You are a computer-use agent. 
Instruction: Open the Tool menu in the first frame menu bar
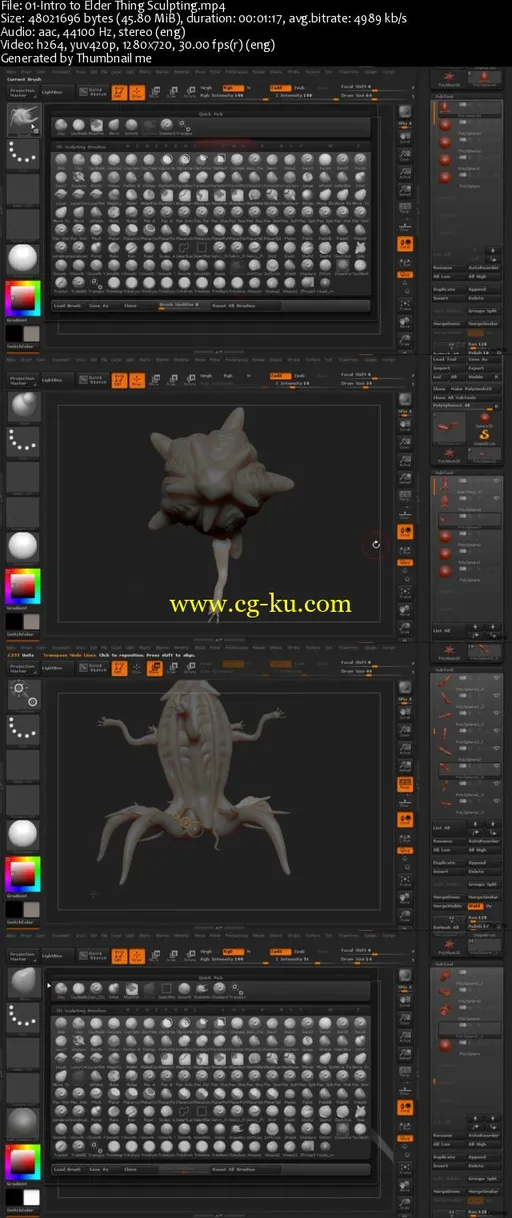click(x=328, y=72)
